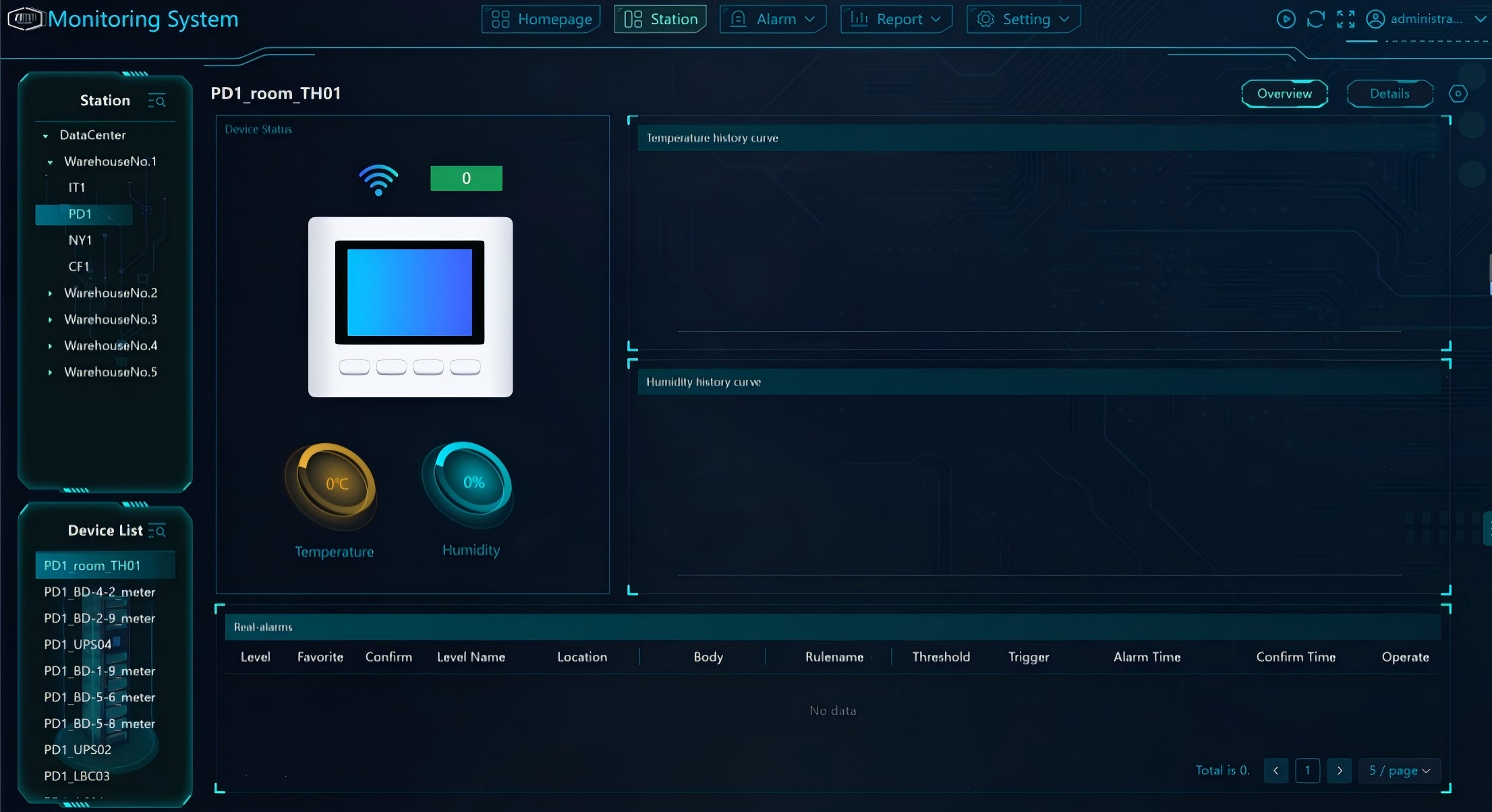This screenshot has height=812, width=1492.
Task: Select PD1_LBC03 in Device List
Action: 76,776
